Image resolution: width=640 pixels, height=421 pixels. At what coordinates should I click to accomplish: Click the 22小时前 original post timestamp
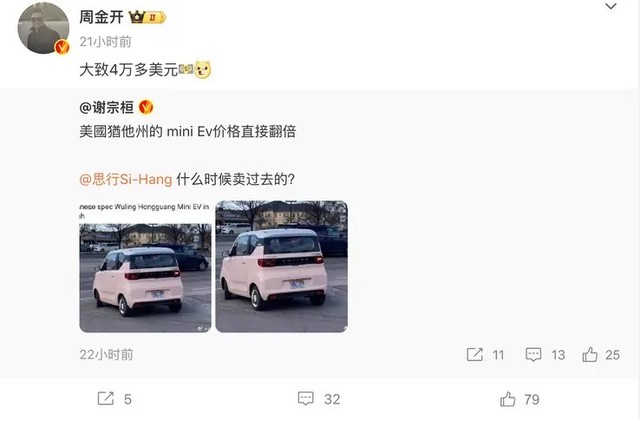click(106, 354)
